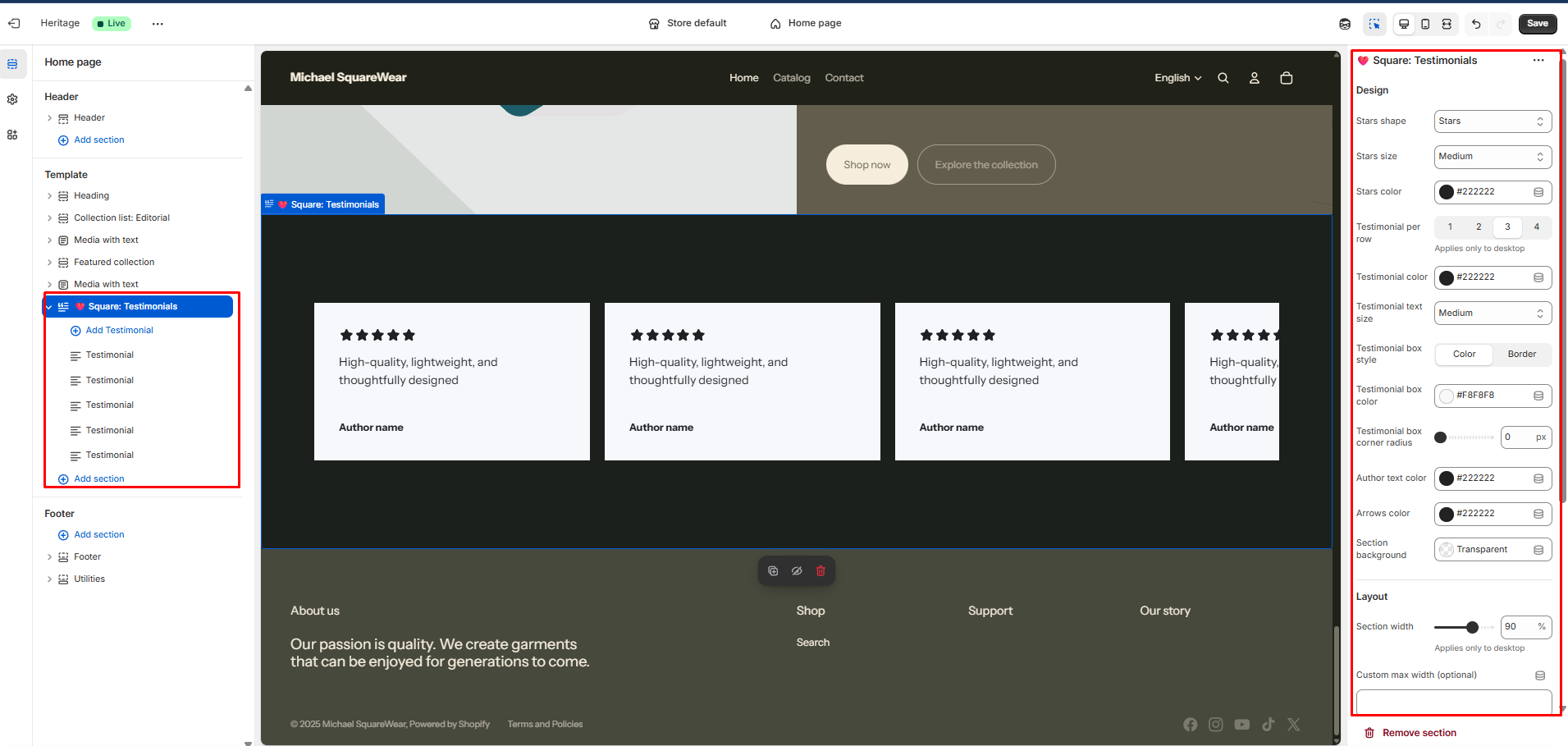Click dynamic source icon for Custom max width
Viewport: 1568px width, 746px height.
coord(1540,675)
